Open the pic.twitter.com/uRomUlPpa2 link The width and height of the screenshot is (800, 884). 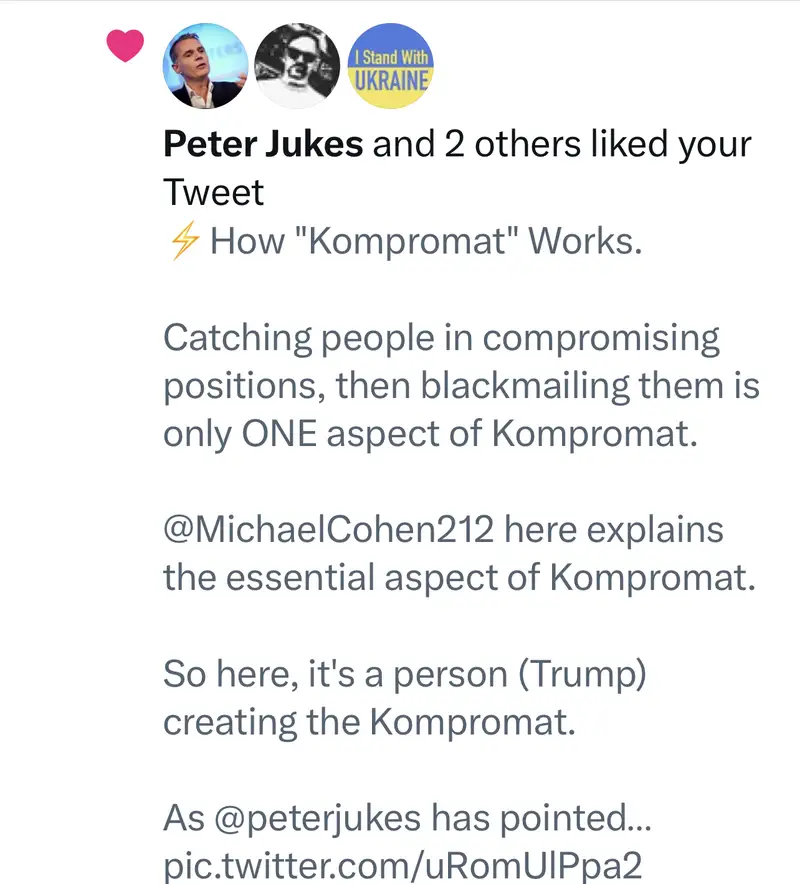402,866
